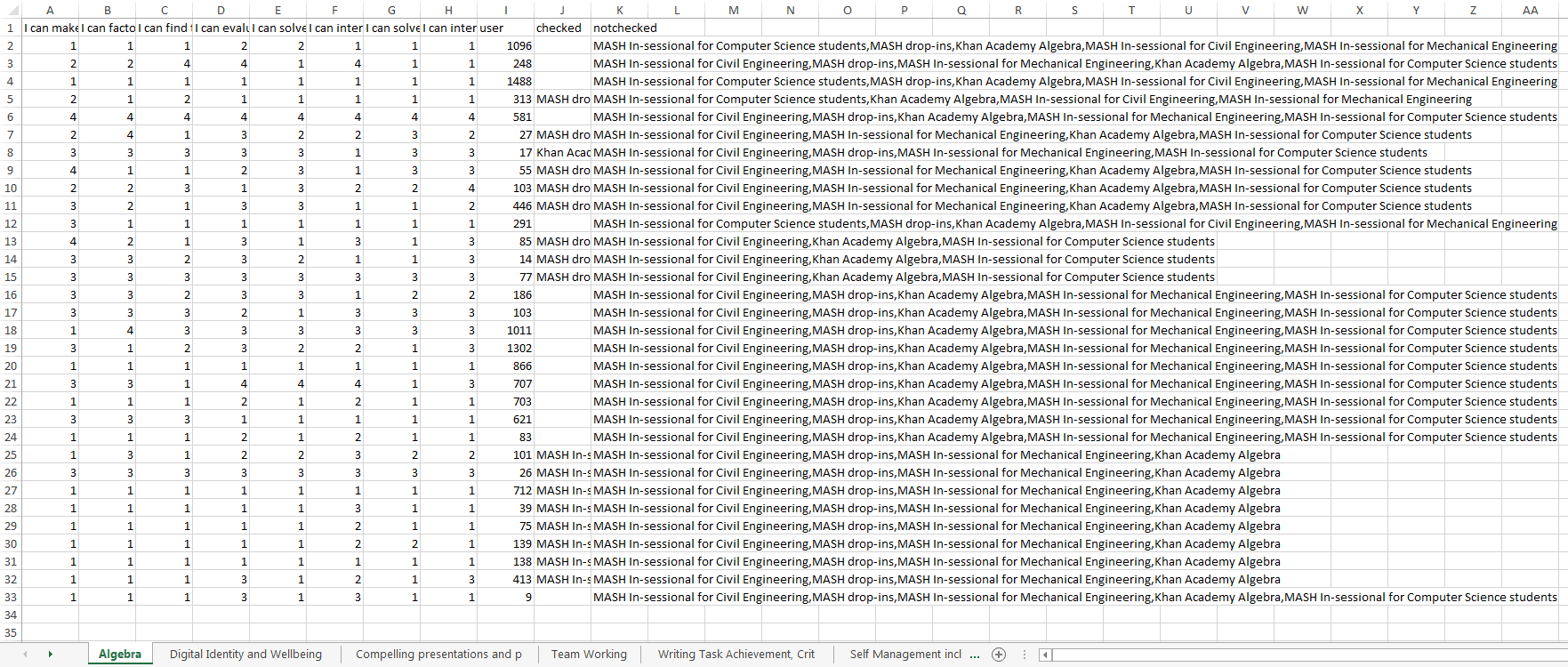Viewport: 1568px width, 667px height.
Task: Select the cell with user value 1096
Action: [505, 45]
